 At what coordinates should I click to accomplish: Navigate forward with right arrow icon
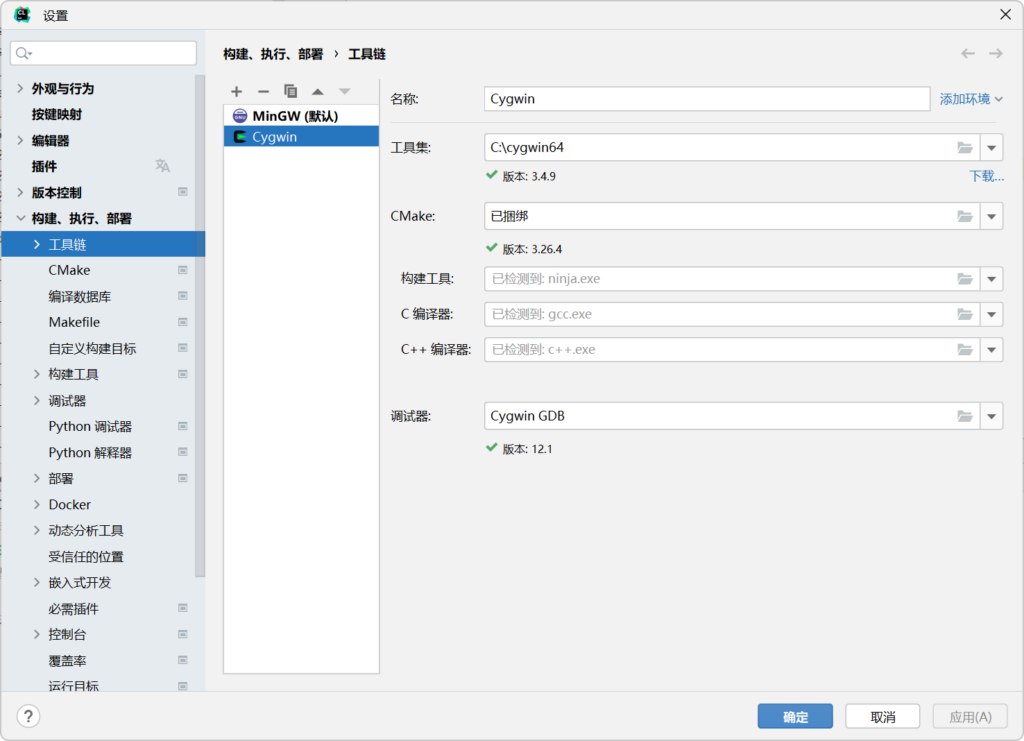tap(995, 54)
